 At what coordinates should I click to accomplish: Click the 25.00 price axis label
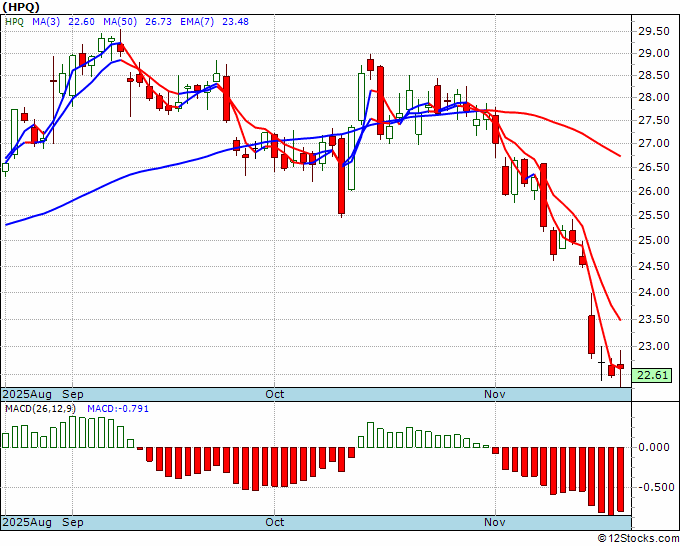654,240
